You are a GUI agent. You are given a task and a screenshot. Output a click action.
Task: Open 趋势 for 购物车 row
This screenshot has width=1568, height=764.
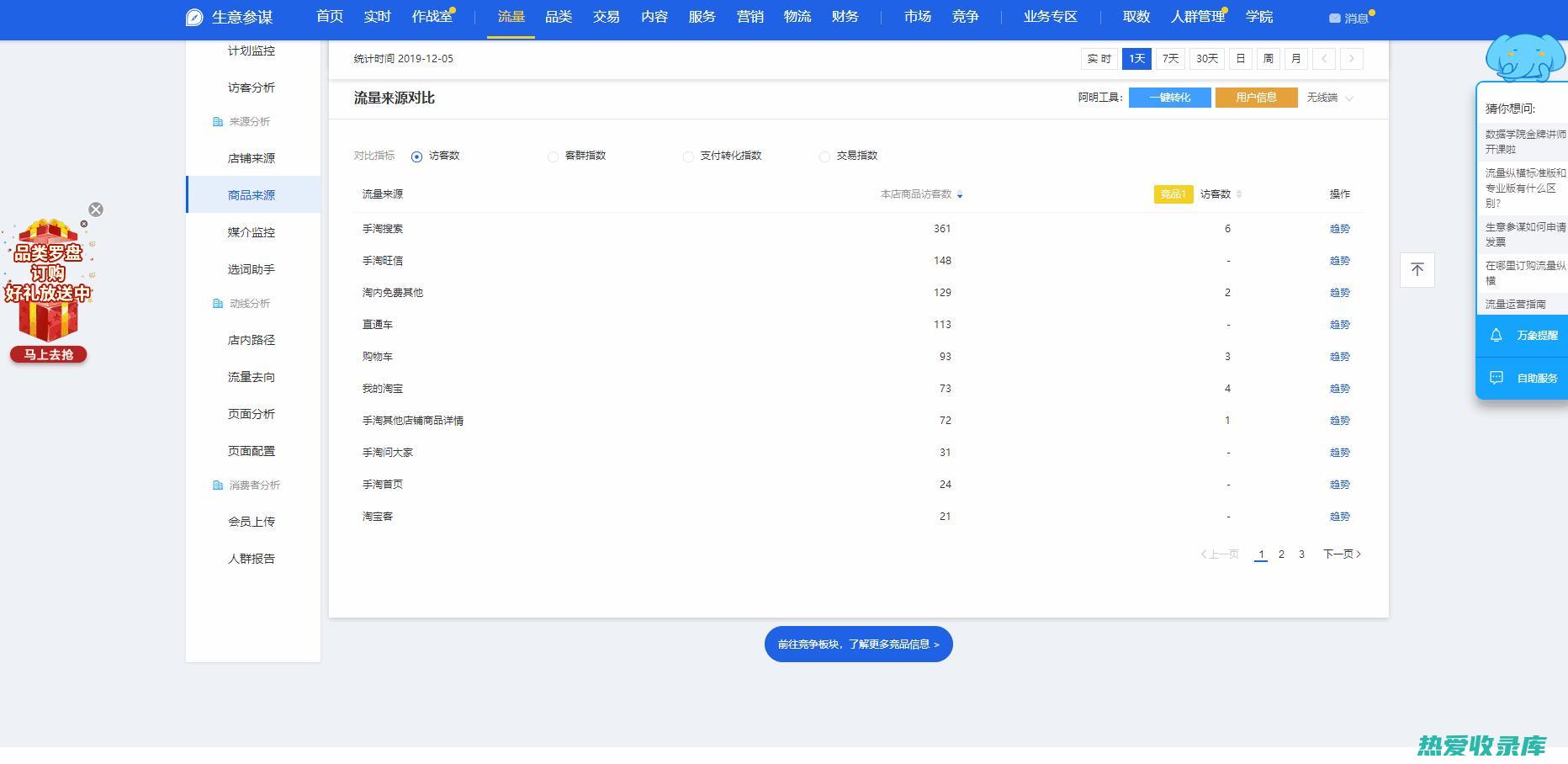(1339, 357)
